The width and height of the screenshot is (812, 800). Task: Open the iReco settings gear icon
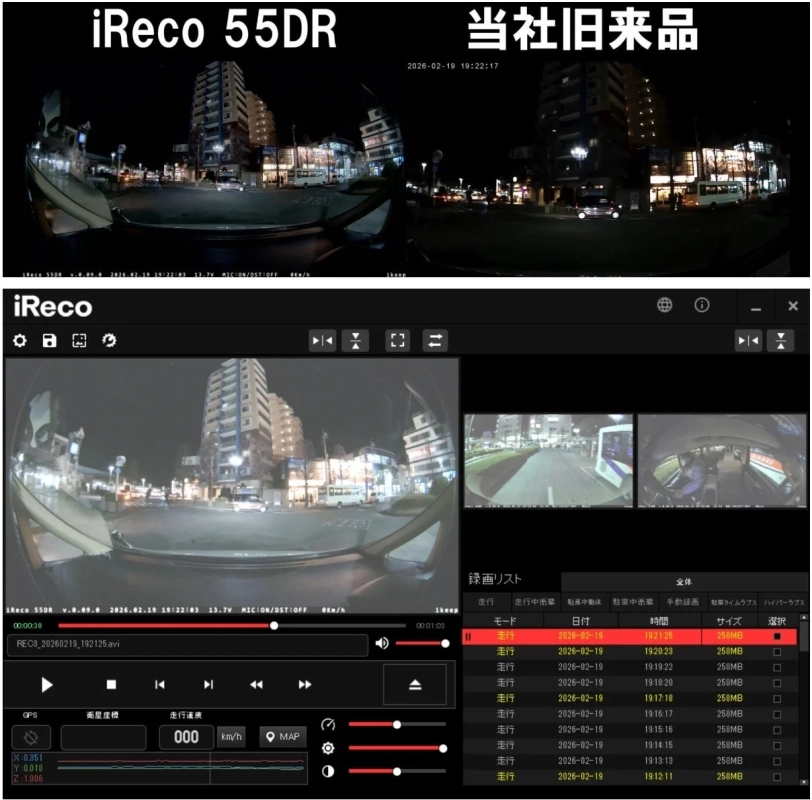[21, 340]
